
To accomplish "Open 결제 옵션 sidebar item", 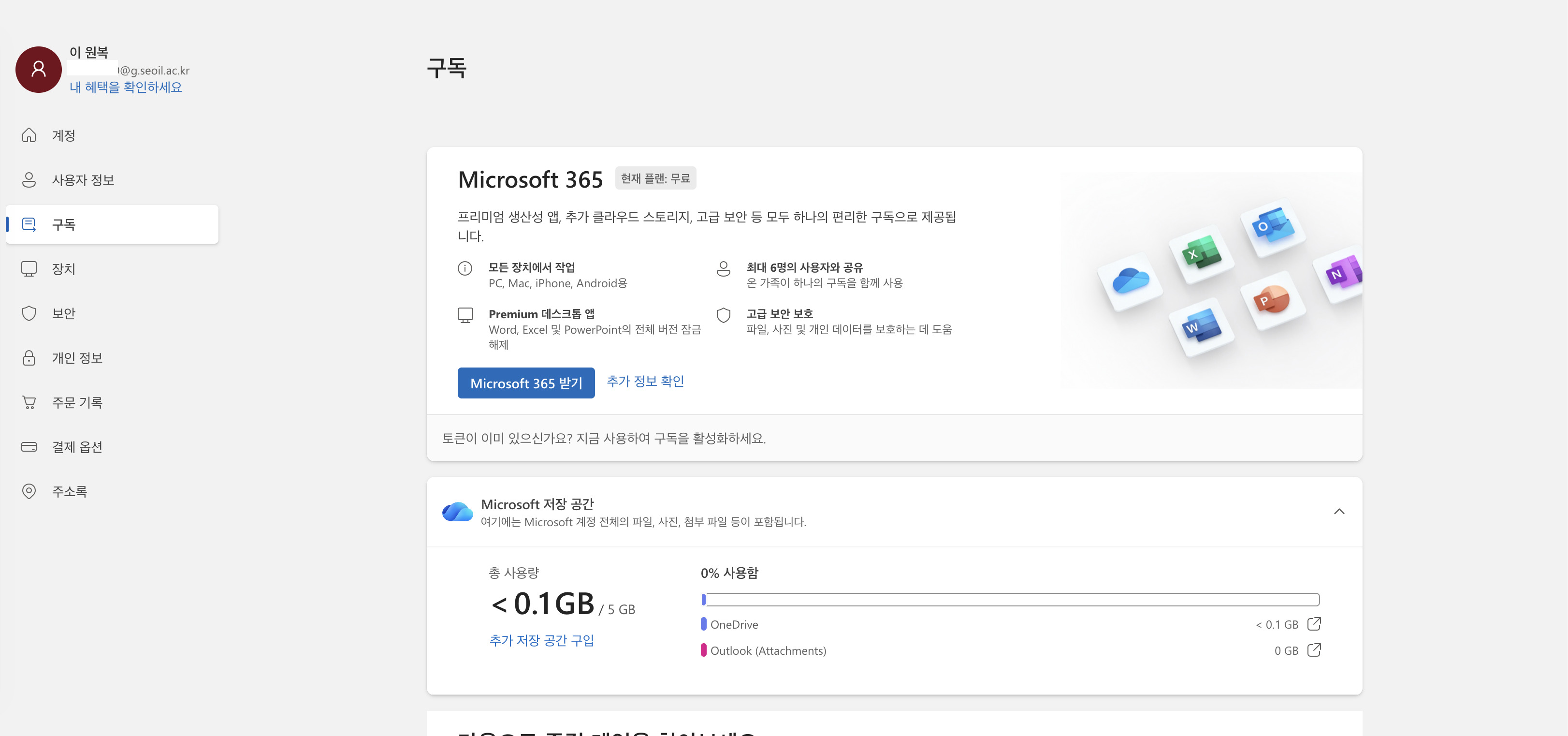I will (112, 446).
